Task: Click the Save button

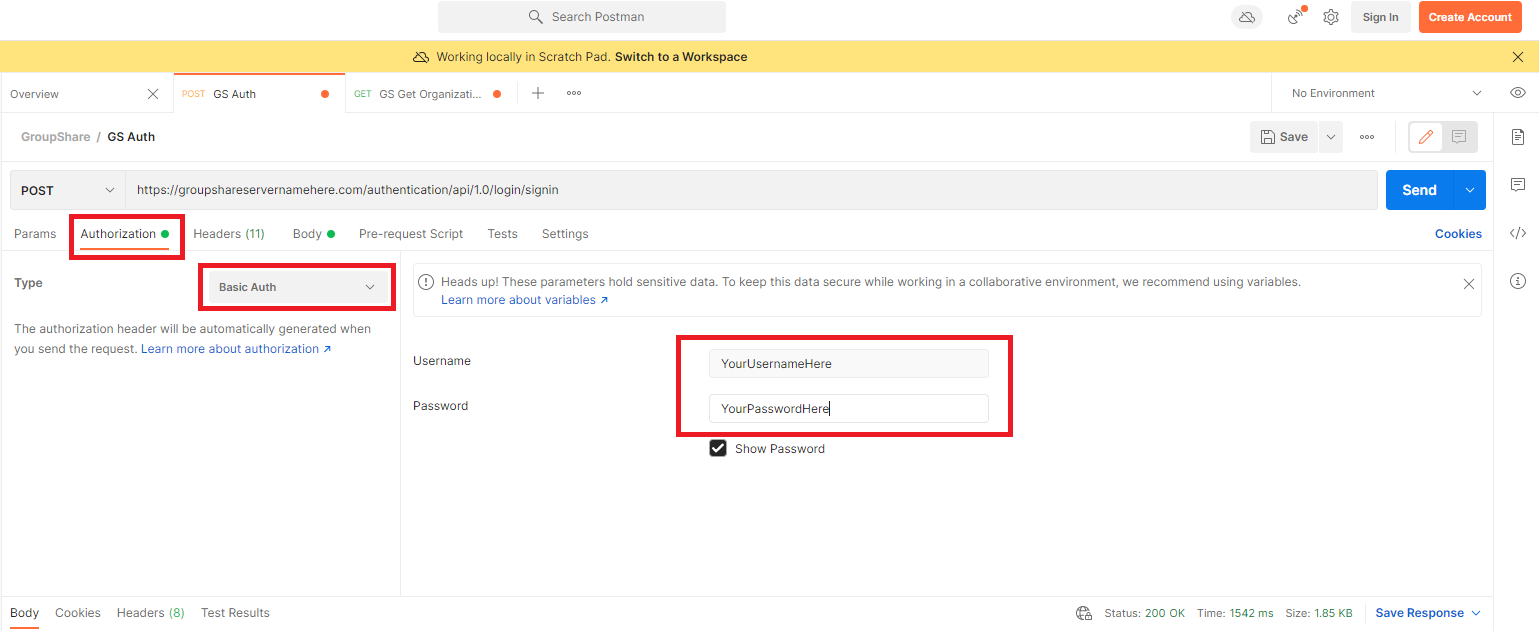Action: (1285, 137)
